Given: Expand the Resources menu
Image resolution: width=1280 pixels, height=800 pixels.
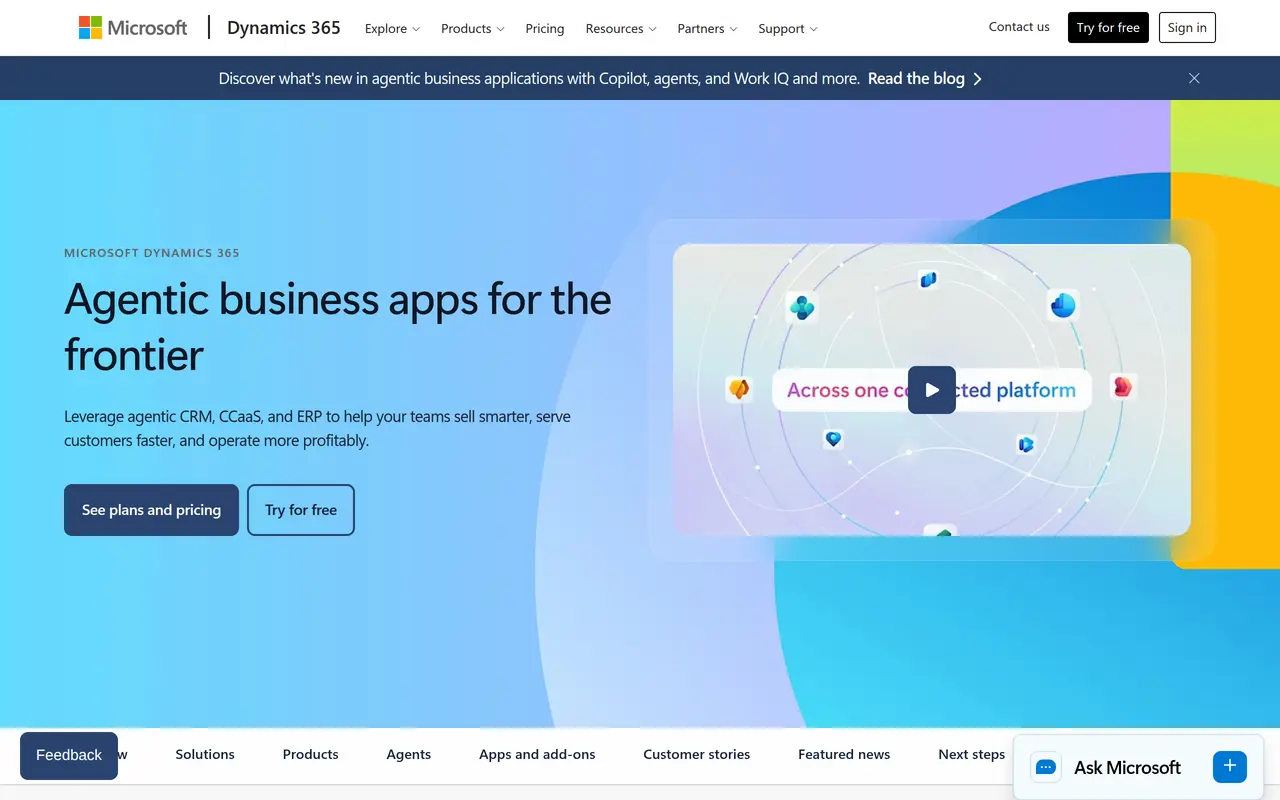Looking at the screenshot, I should (621, 28).
